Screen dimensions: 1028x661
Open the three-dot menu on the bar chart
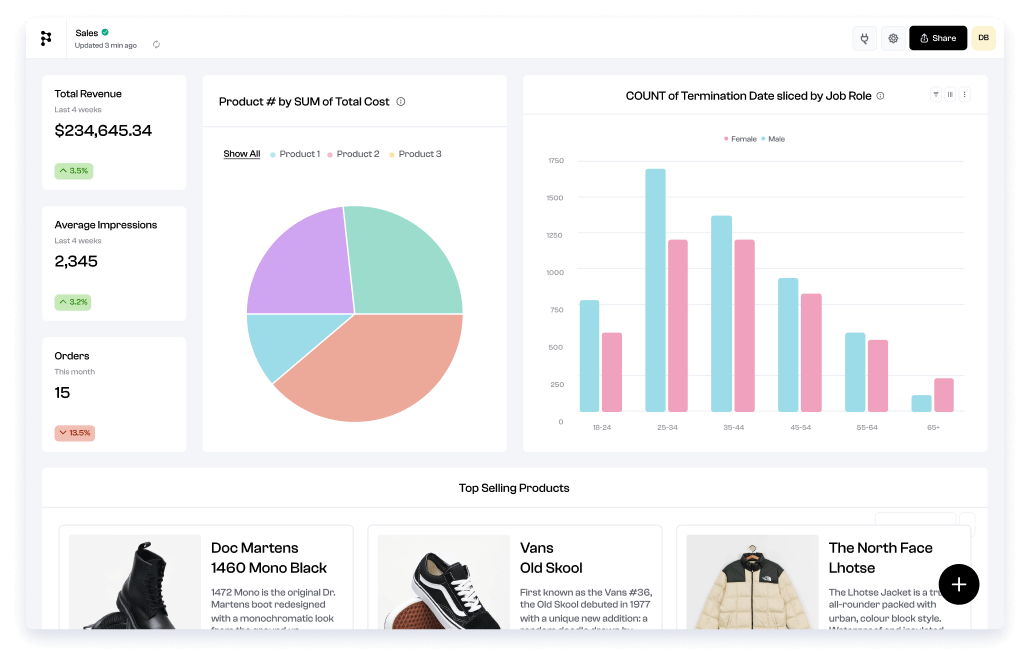click(x=964, y=95)
